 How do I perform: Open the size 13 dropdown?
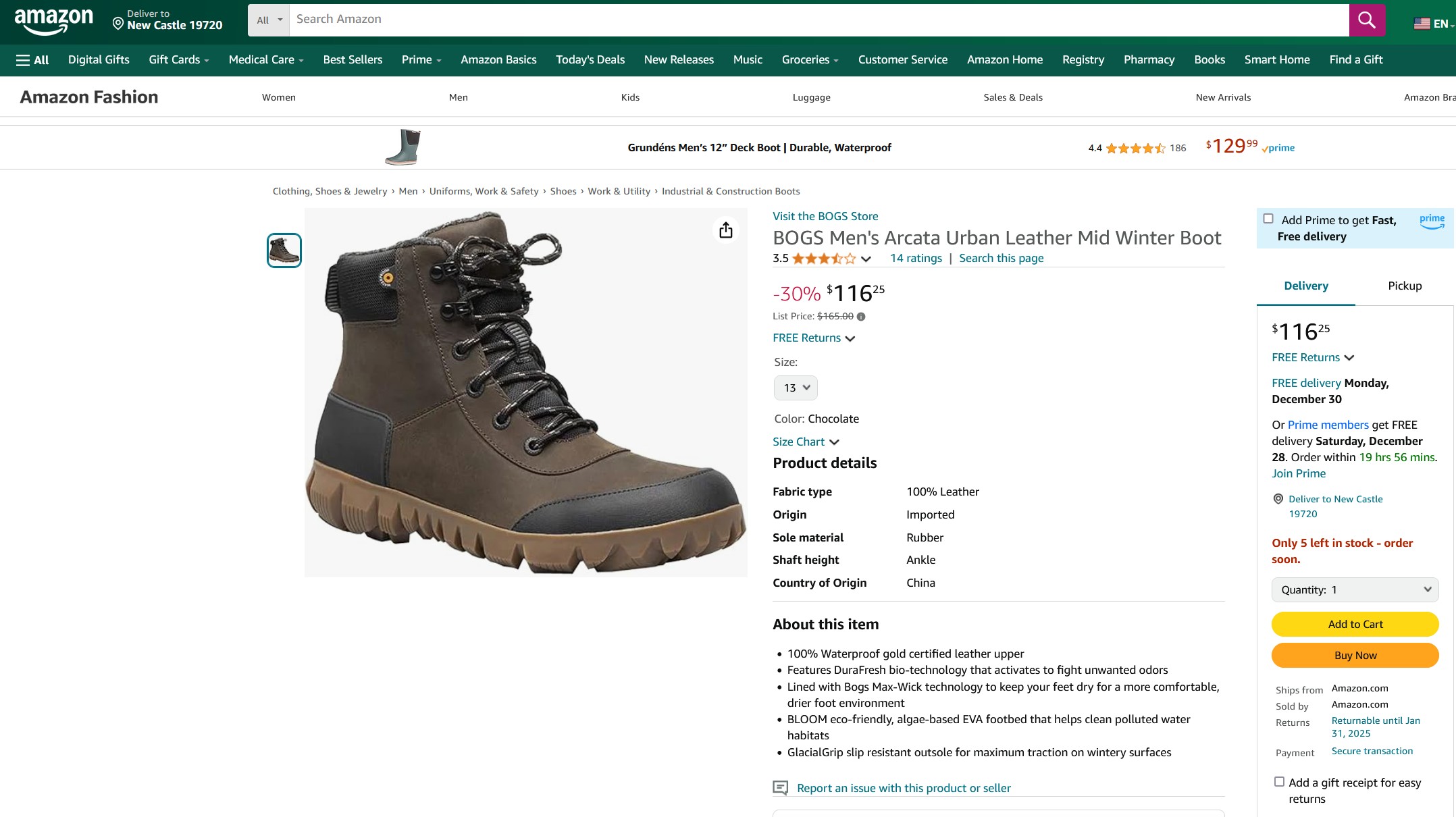796,388
